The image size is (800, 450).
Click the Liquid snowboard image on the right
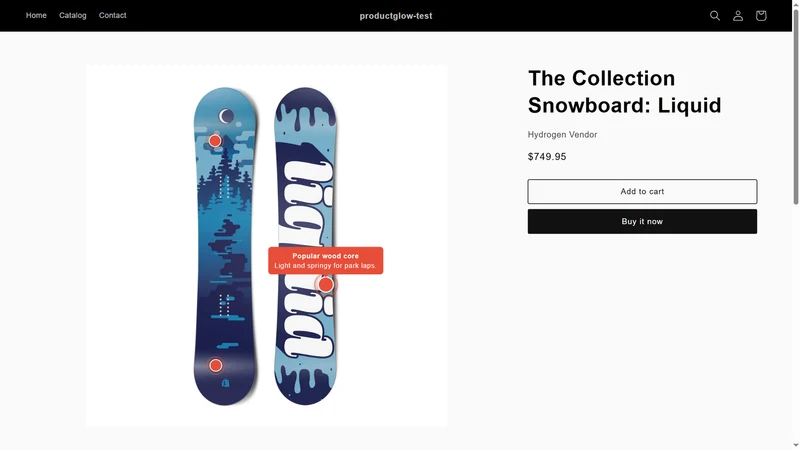(305, 246)
